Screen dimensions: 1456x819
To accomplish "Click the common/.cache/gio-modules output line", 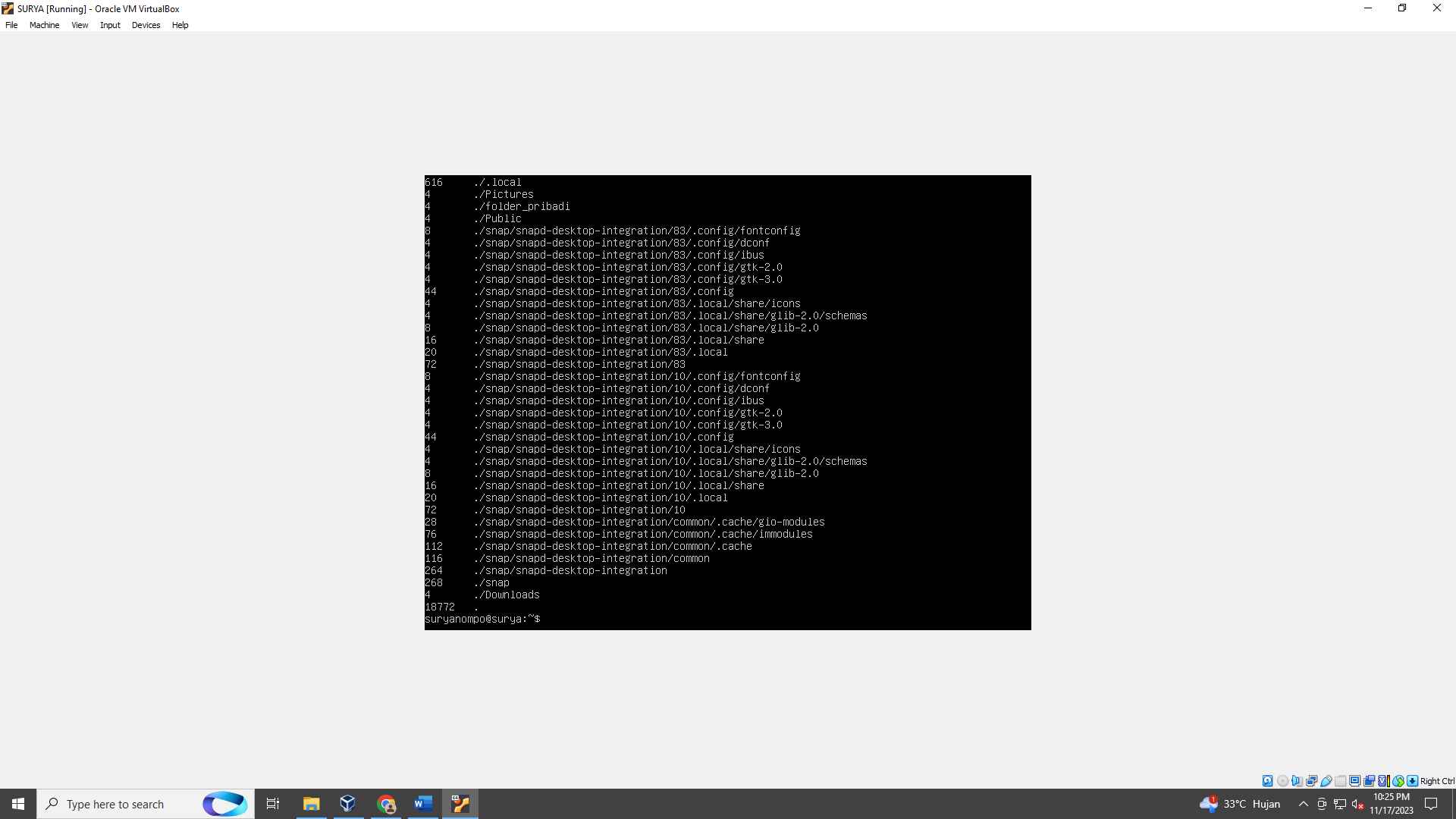I will [625, 522].
